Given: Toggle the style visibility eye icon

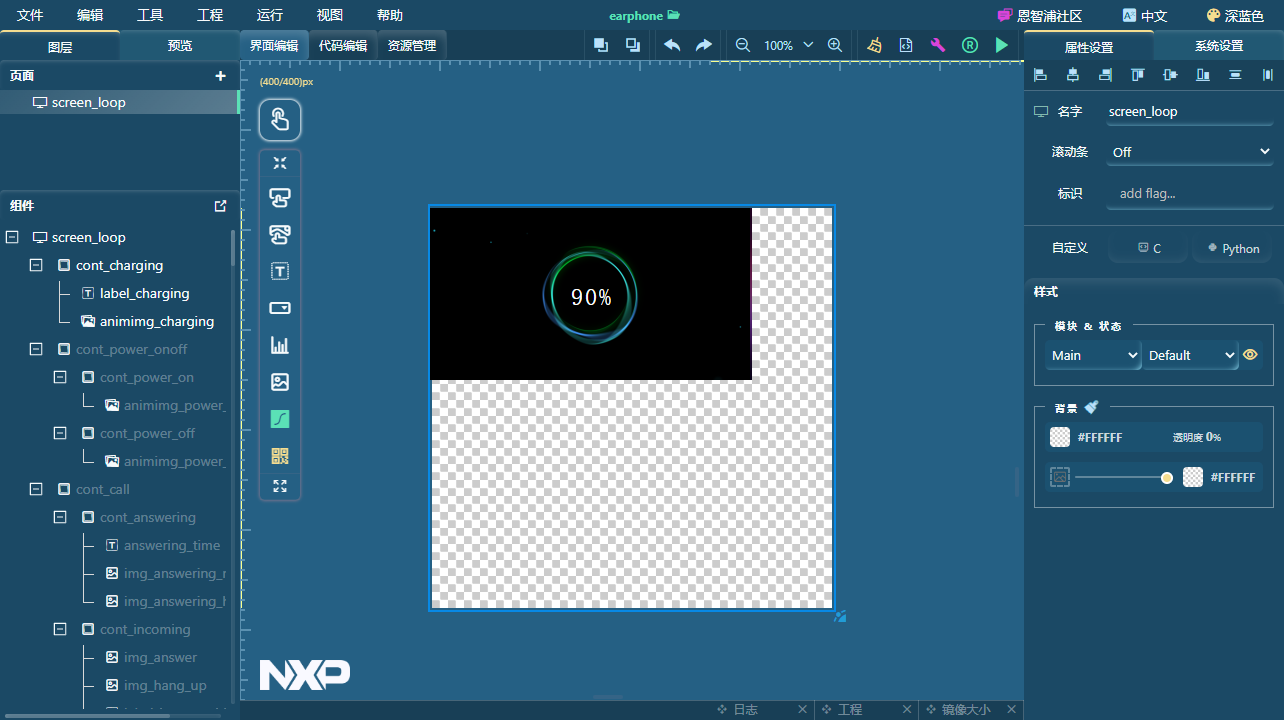Looking at the screenshot, I should point(1250,355).
